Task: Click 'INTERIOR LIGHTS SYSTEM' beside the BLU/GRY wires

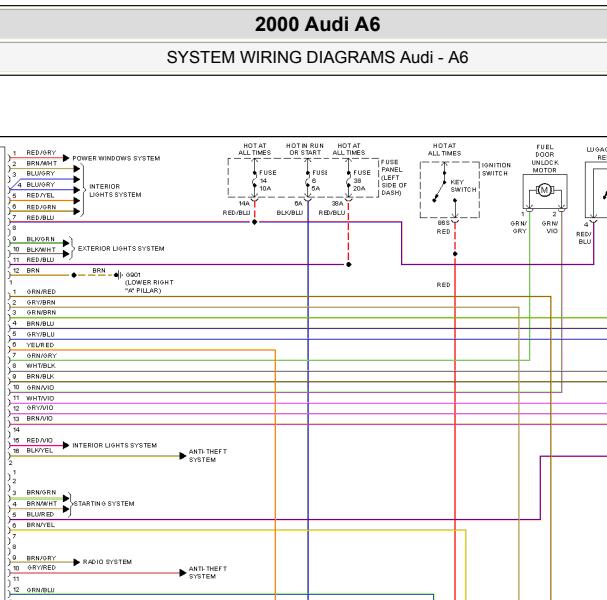Action: [x=115, y=190]
